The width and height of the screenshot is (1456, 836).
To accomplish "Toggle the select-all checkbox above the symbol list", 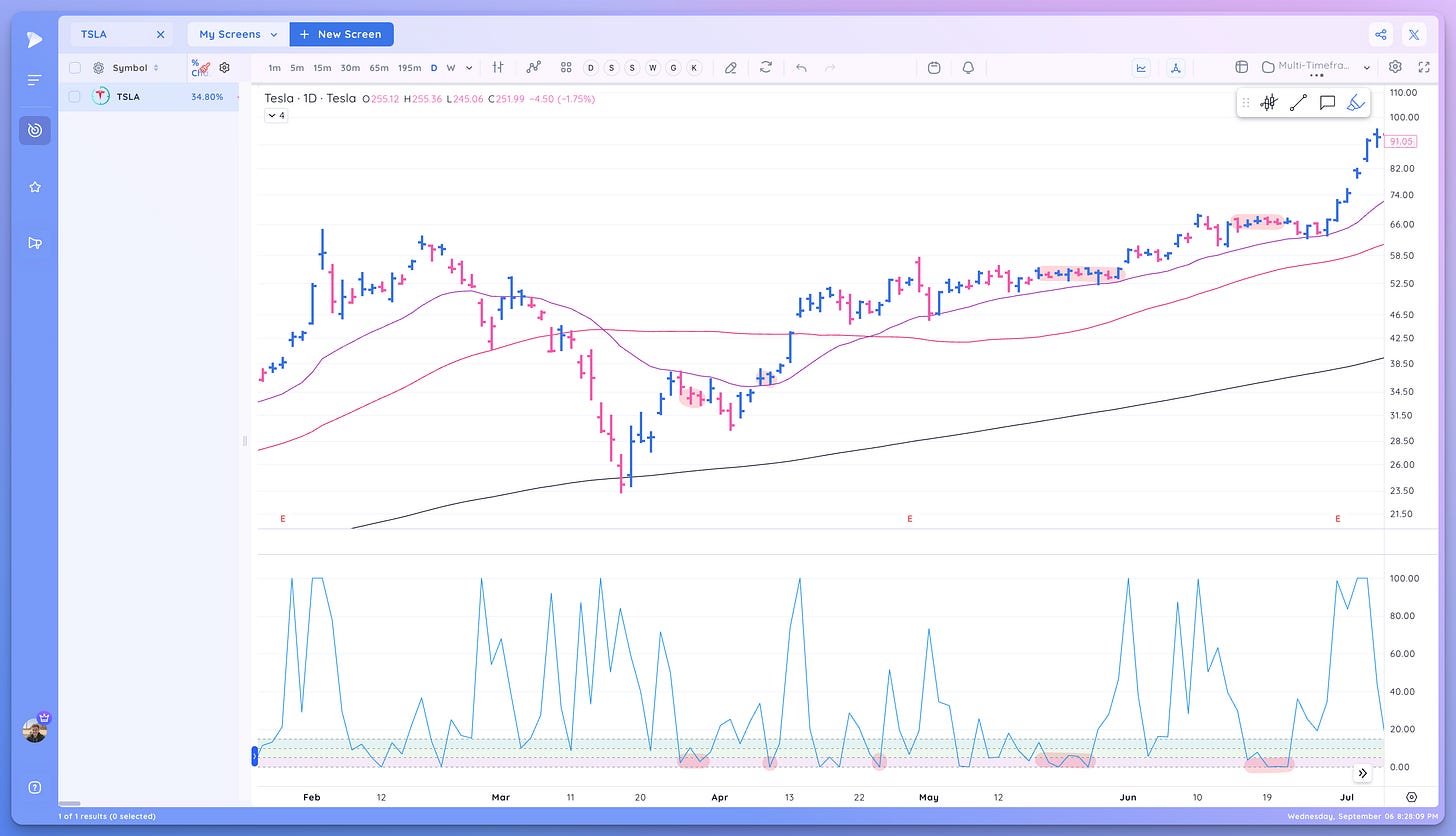I will [74, 67].
